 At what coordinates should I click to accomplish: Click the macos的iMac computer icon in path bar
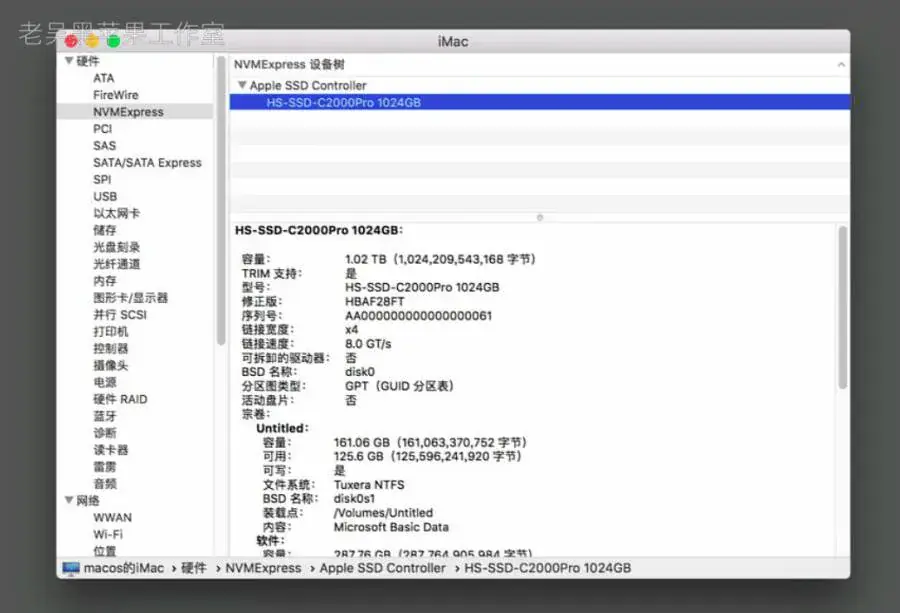71,568
